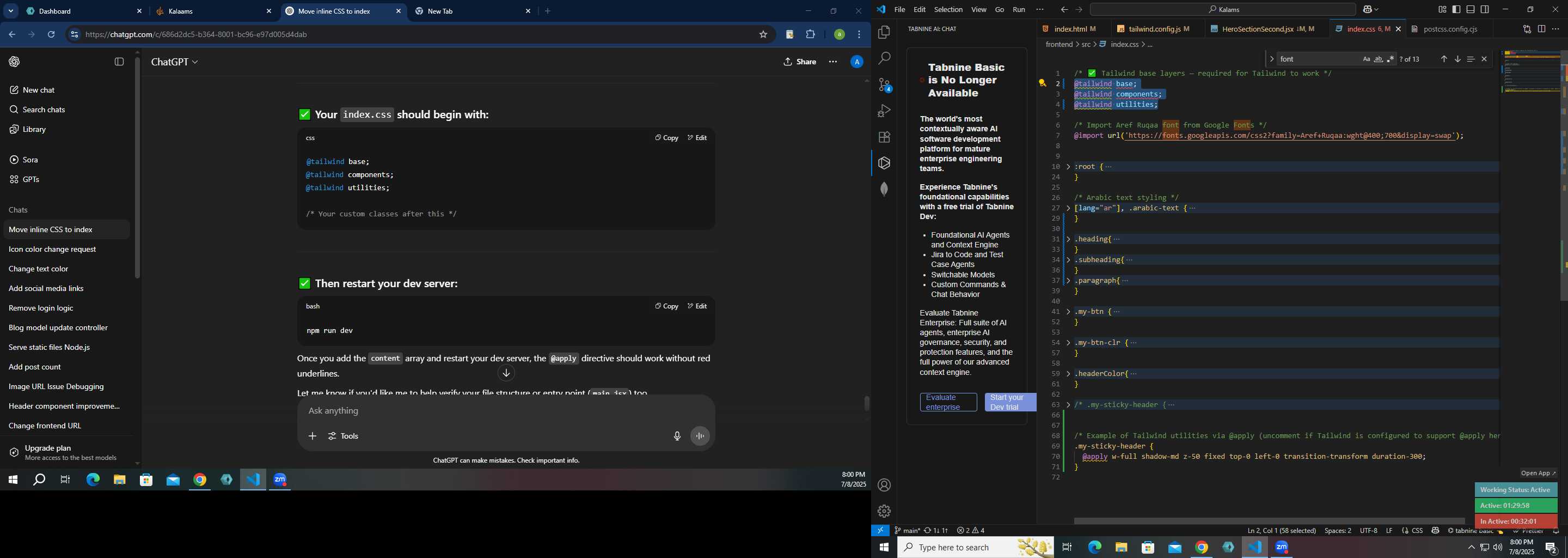Open the Search view in VS Code activity bar
The height and width of the screenshot is (558, 1568).
pos(884,58)
